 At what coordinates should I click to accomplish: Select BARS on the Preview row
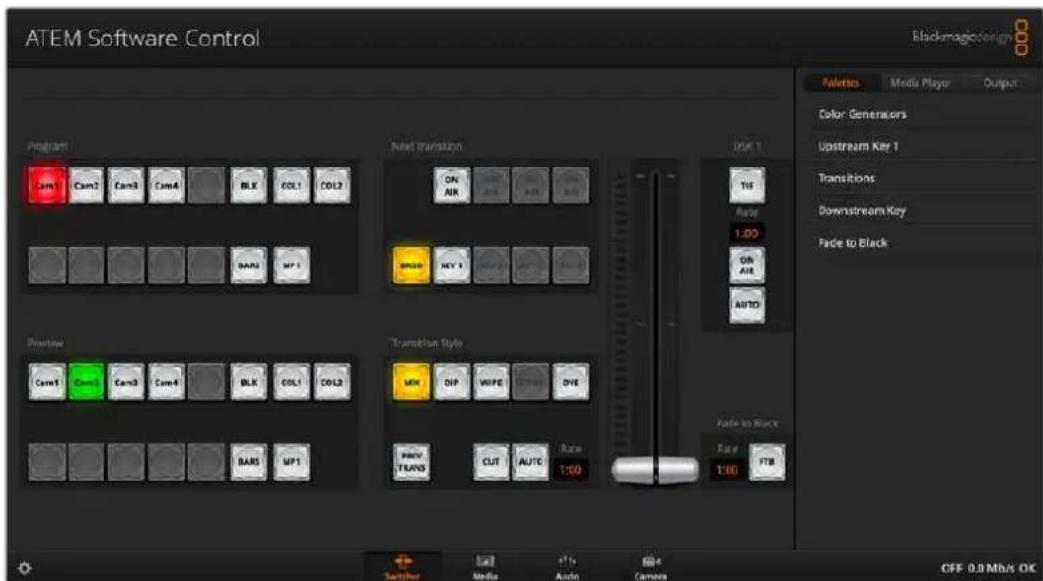coord(249,462)
